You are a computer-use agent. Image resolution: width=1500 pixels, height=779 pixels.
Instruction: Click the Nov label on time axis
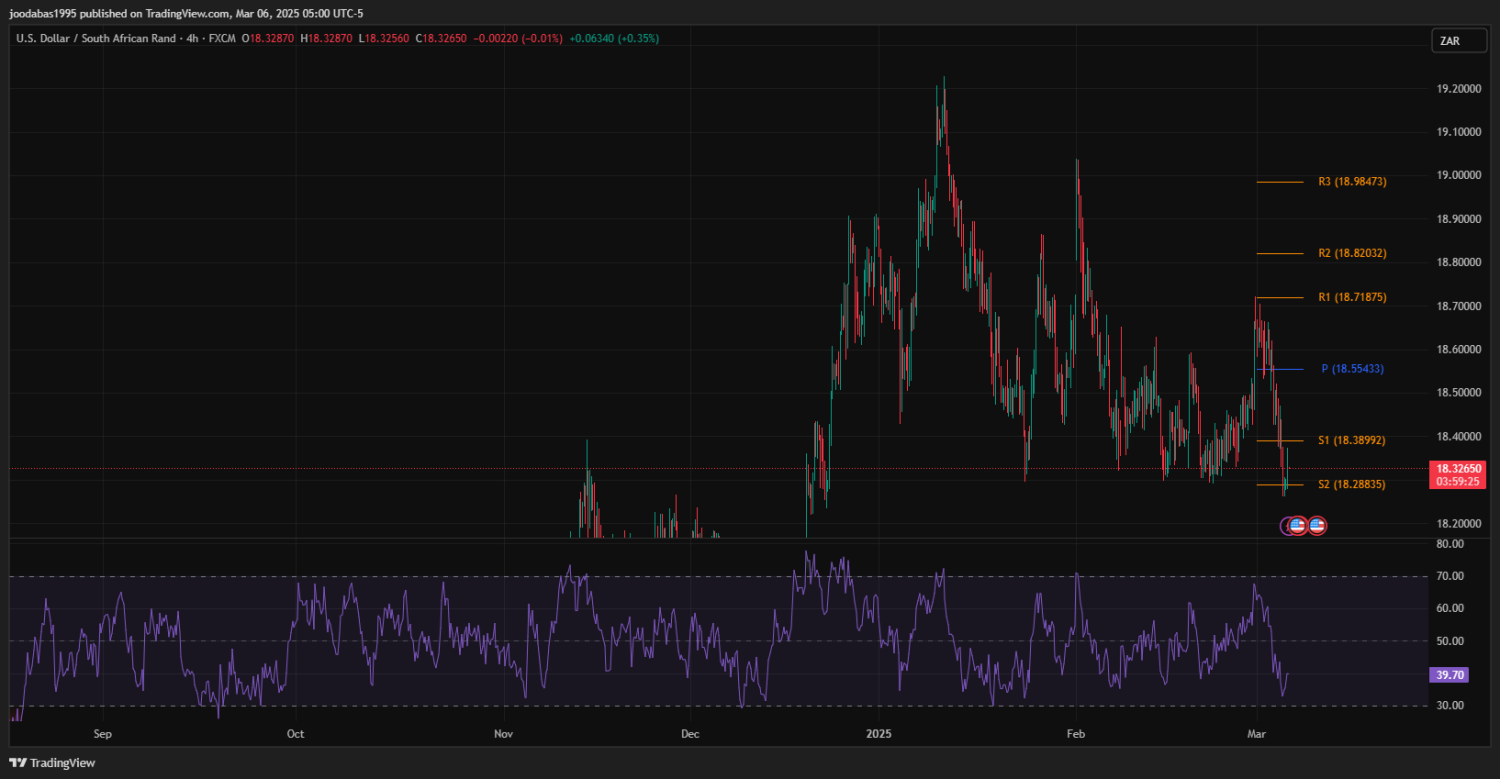coord(504,733)
